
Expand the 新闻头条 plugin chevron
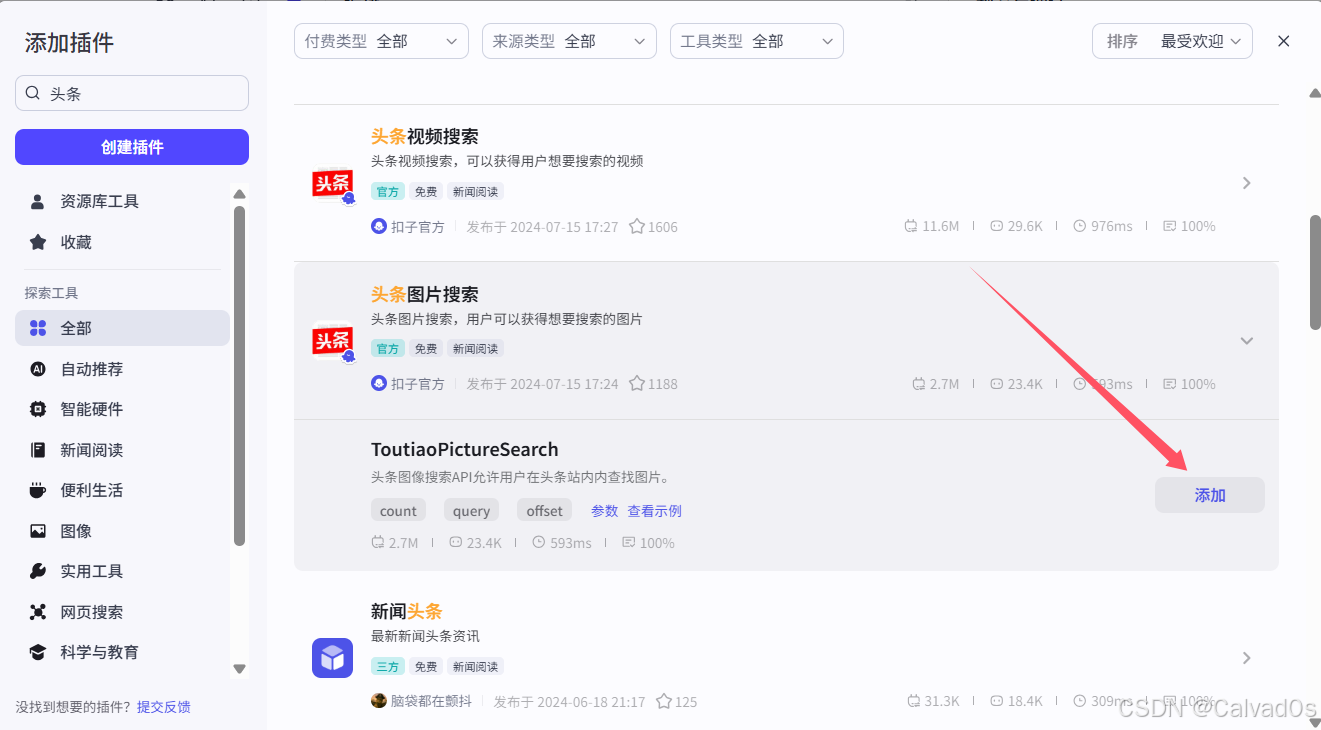[x=1246, y=658]
